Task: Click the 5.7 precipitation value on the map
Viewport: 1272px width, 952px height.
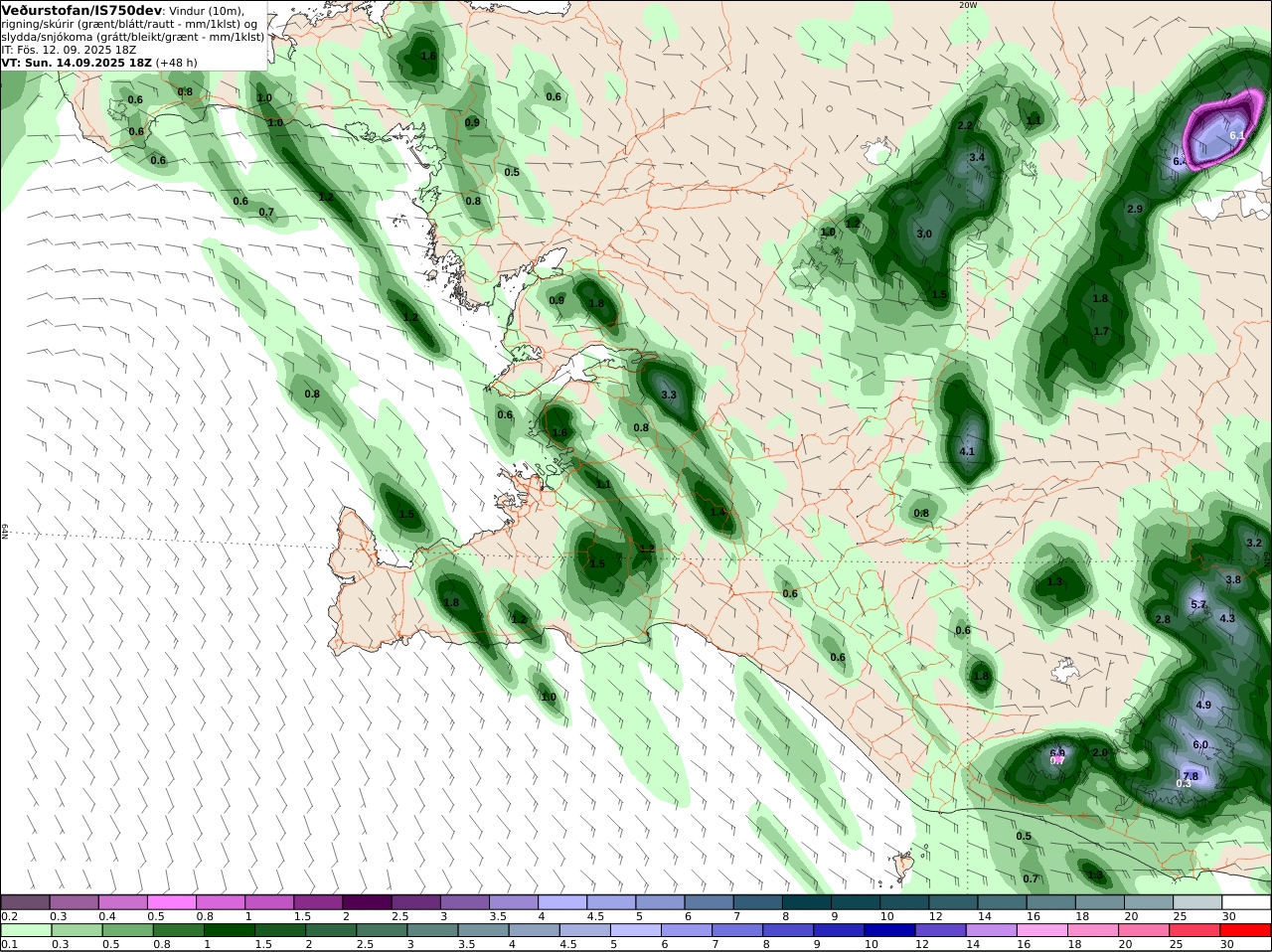Action: coord(1198,605)
